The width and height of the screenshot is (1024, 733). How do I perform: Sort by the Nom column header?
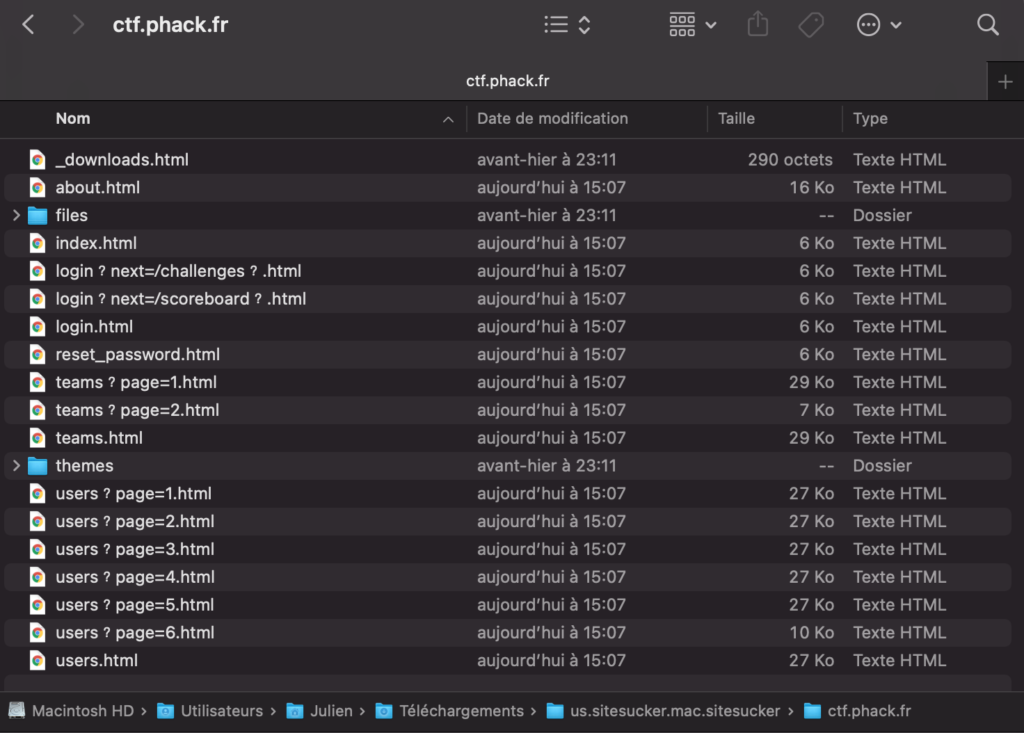[72, 119]
